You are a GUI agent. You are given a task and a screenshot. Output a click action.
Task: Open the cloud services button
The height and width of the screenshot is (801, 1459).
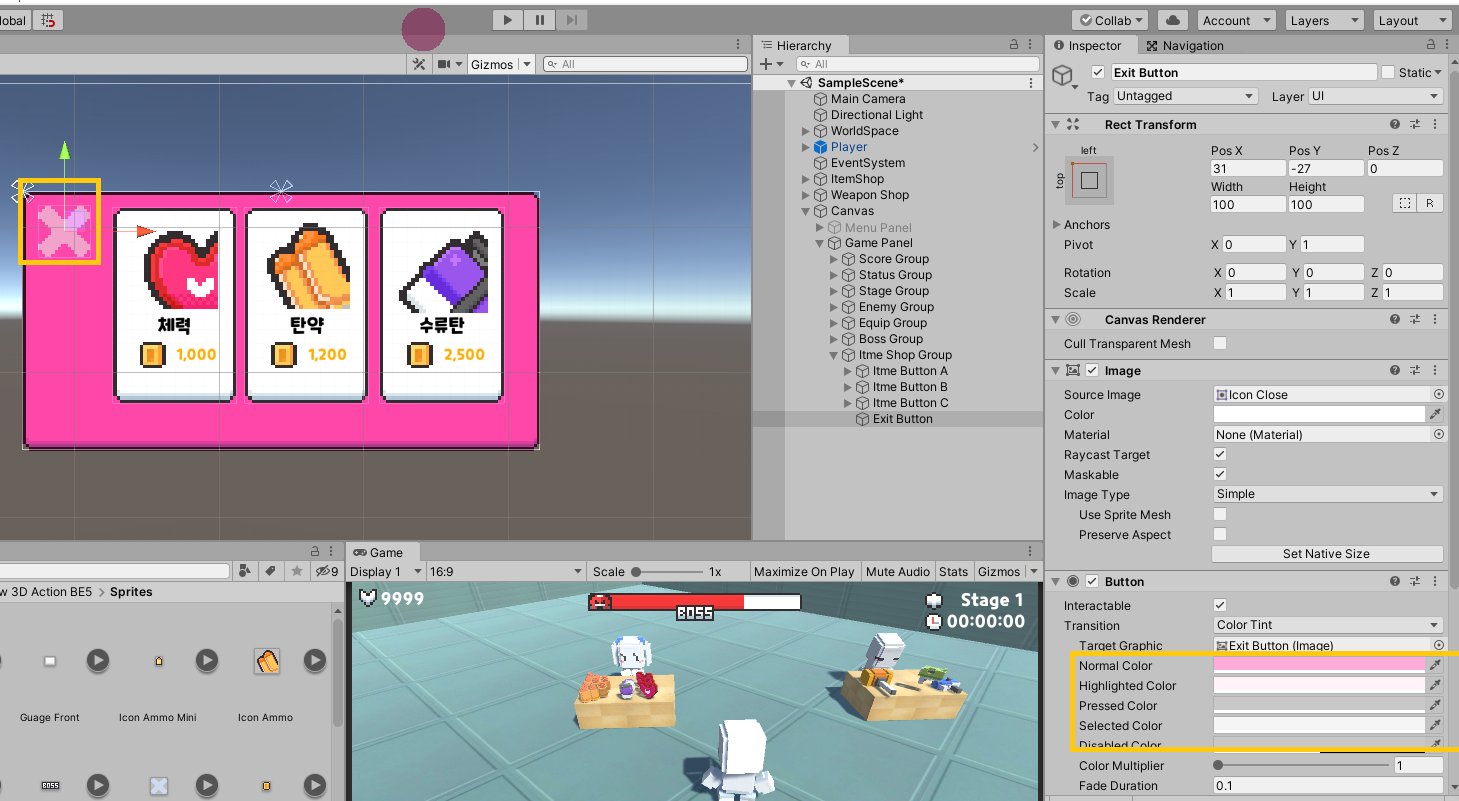tap(1173, 20)
